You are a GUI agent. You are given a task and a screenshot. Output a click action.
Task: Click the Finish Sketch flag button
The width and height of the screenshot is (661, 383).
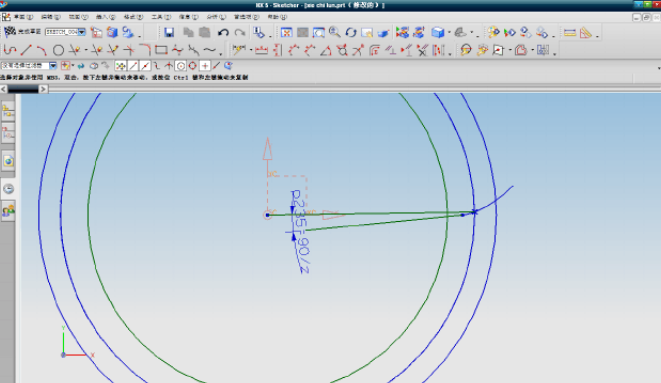click(22, 32)
